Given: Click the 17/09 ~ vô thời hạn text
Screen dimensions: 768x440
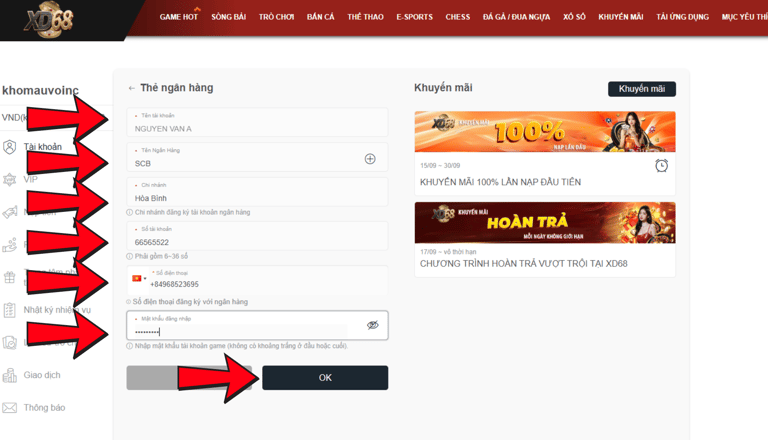Looking at the screenshot, I should pyautogui.click(x=448, y=252).
